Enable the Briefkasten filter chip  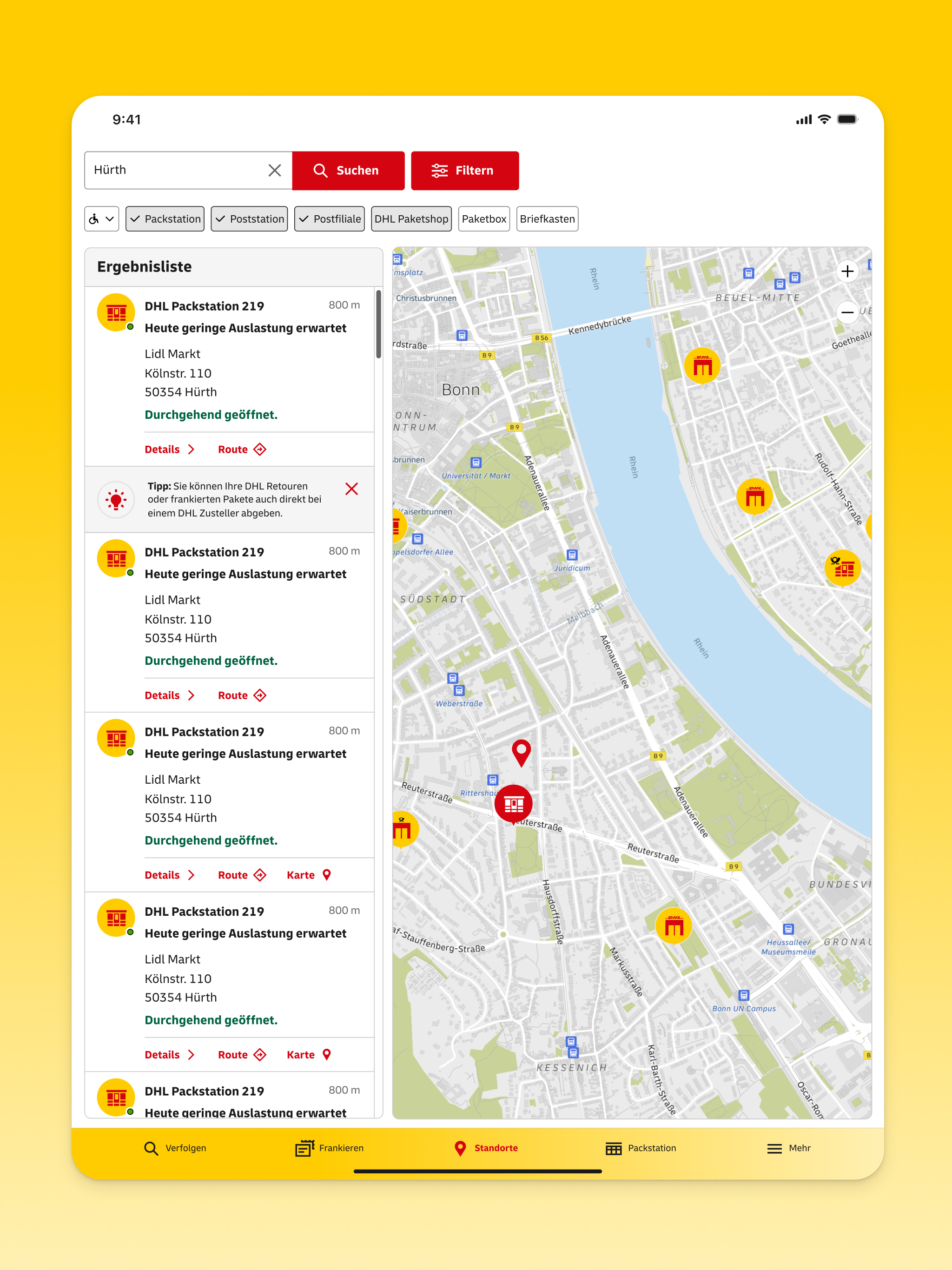click(x=547, y=219)
